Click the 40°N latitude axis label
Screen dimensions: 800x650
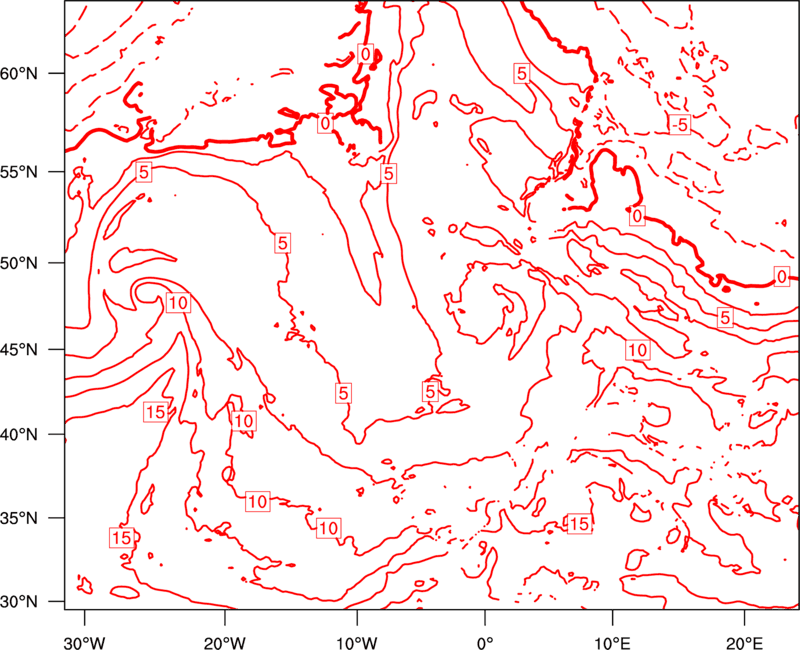point(19,435)
